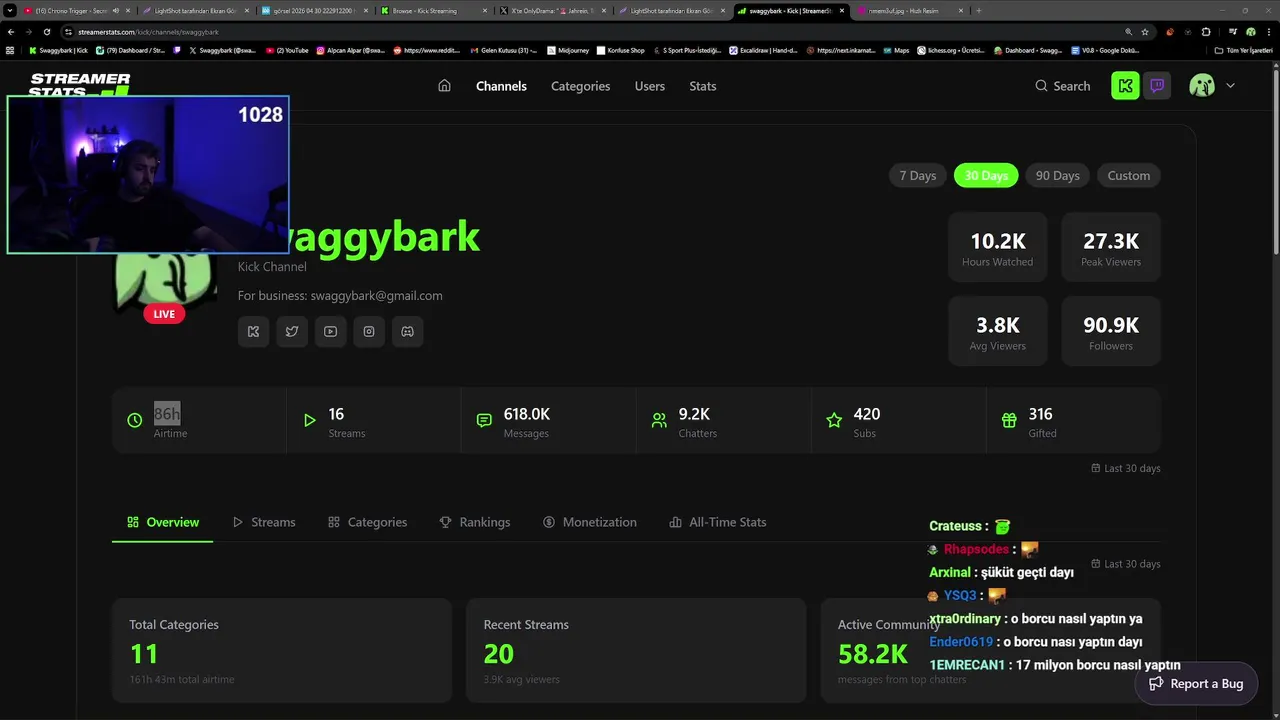
Task: Switch to Browse - Kick Streaming tab
Action: point(435,10)
